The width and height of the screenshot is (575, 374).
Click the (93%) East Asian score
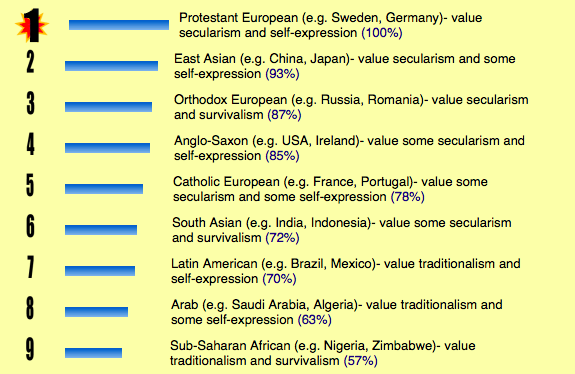[282, 74]
